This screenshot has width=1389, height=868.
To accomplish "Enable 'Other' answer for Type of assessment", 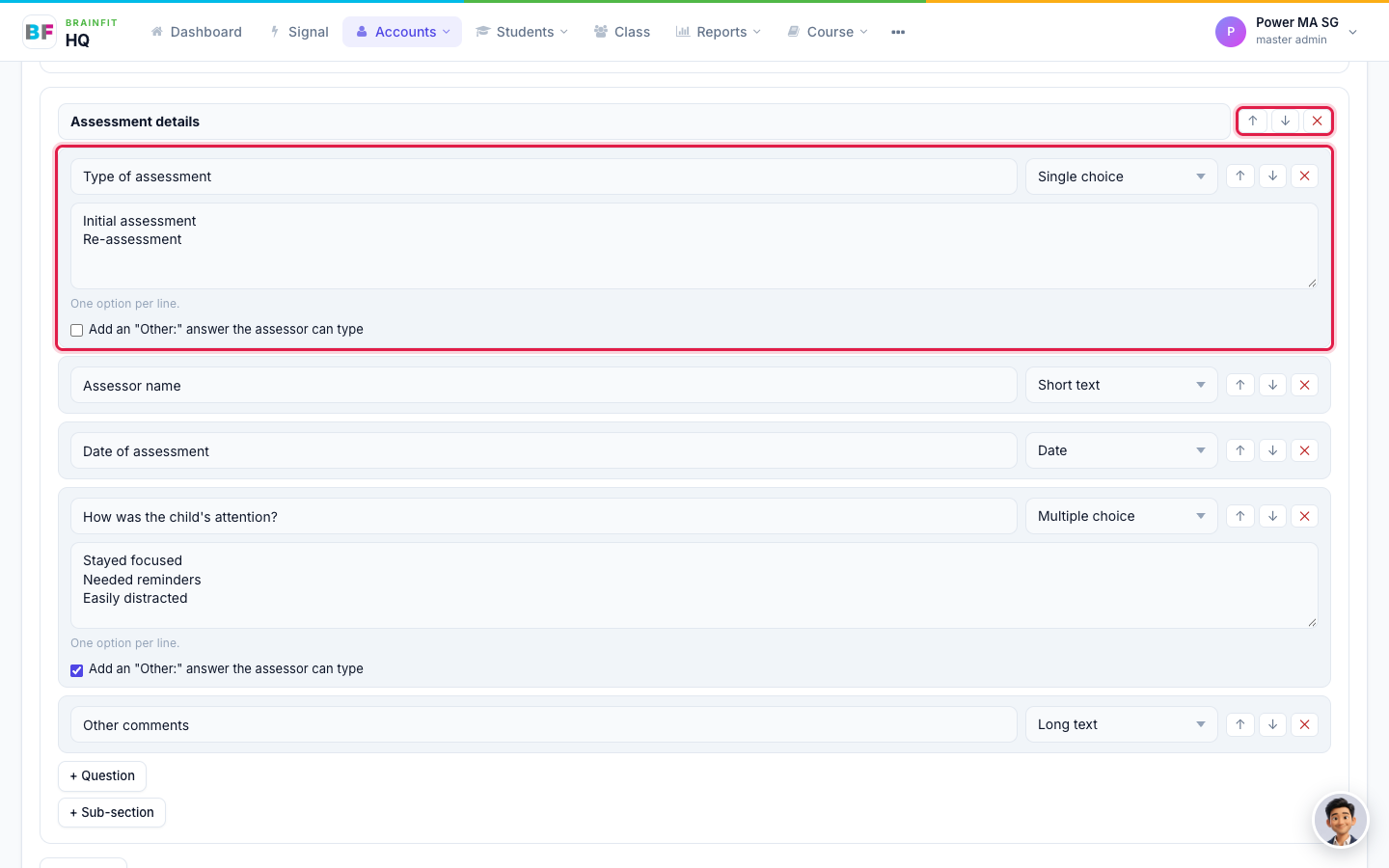I will [x=77, y=330].
